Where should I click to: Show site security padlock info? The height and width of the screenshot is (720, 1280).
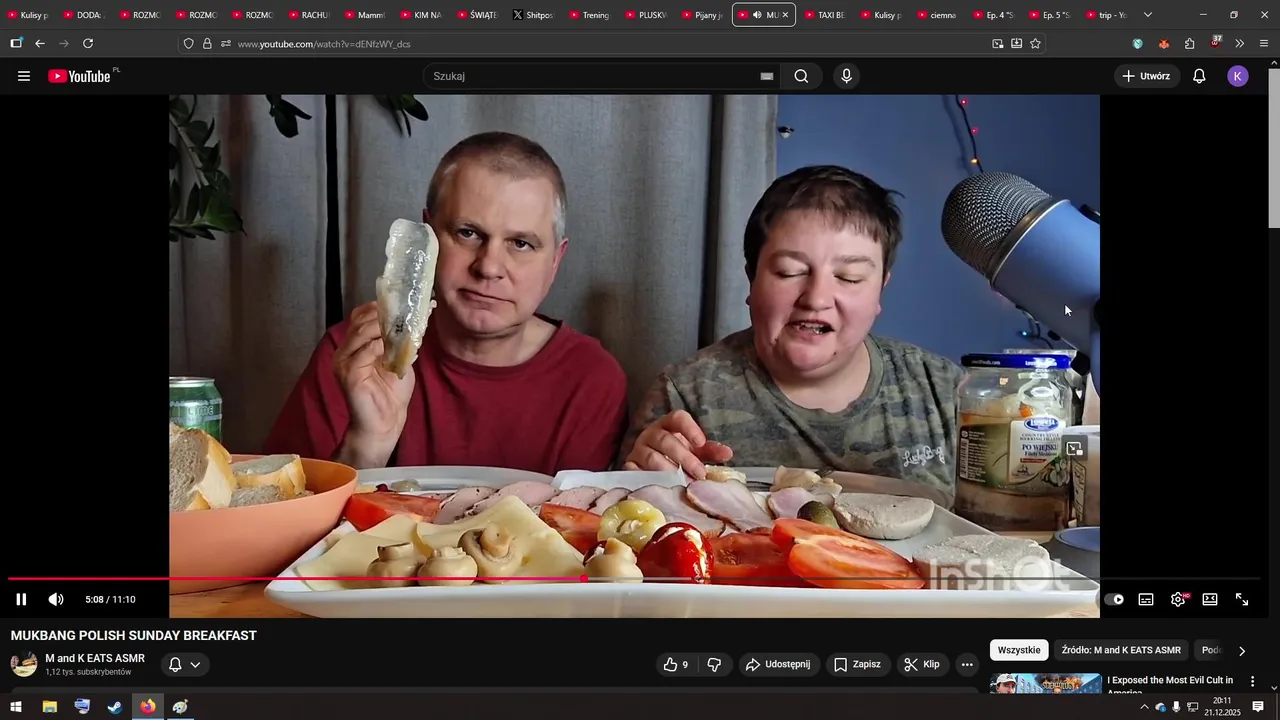point(207,44)
